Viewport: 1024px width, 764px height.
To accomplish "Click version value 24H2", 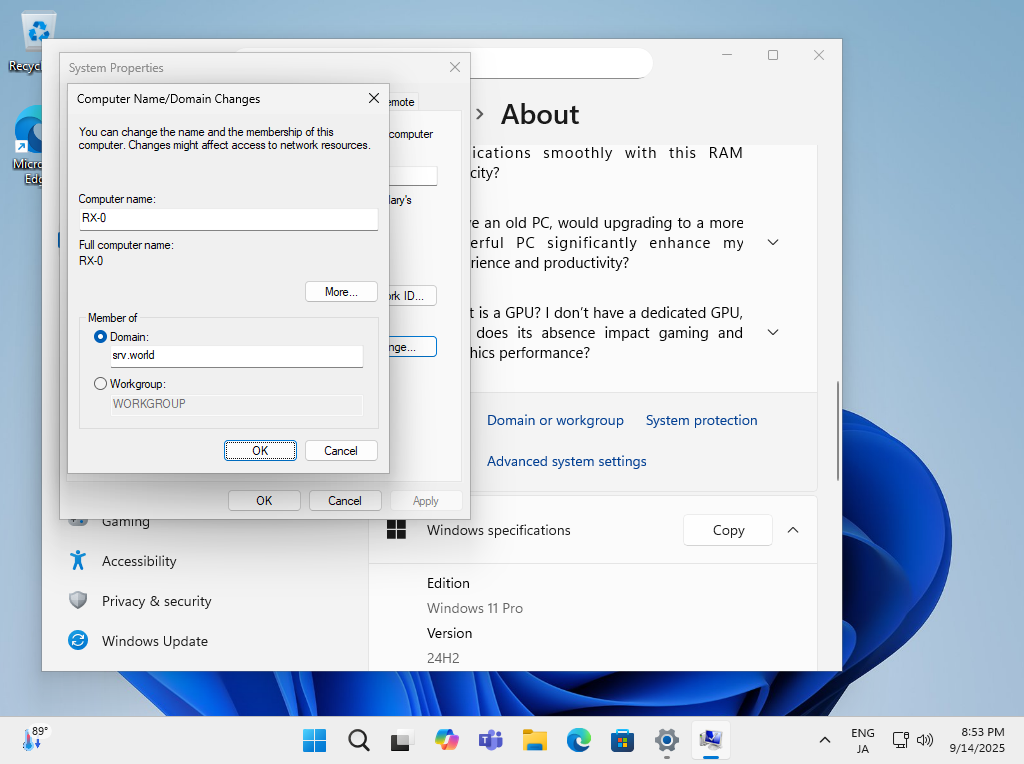I will pos(443,658).
